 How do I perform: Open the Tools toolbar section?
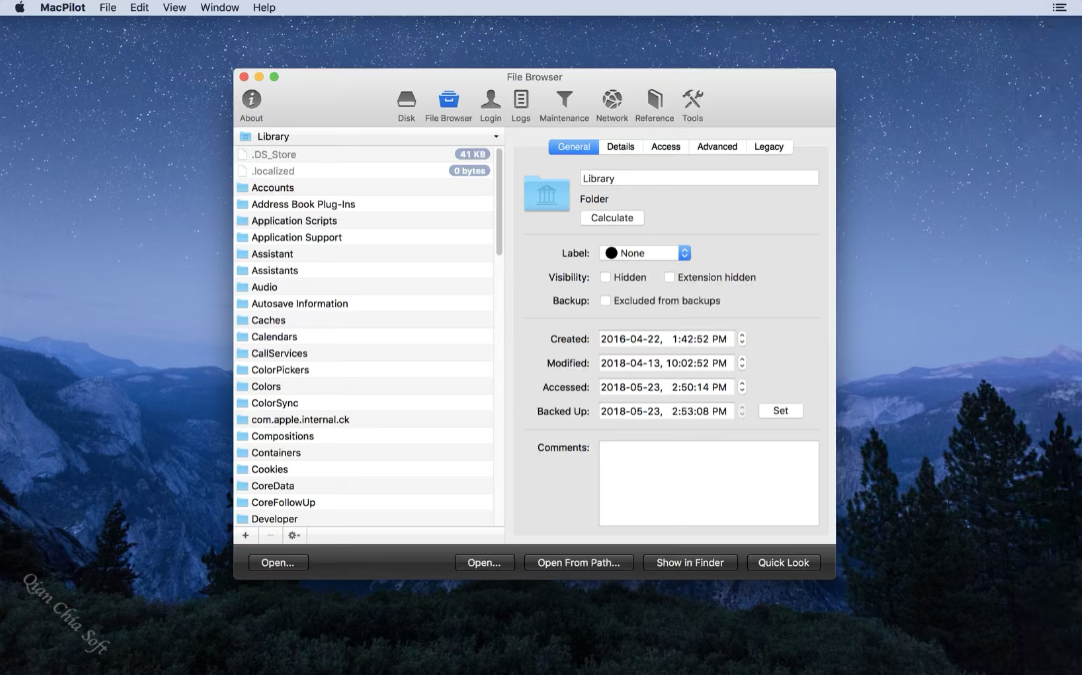pos(693,106)
